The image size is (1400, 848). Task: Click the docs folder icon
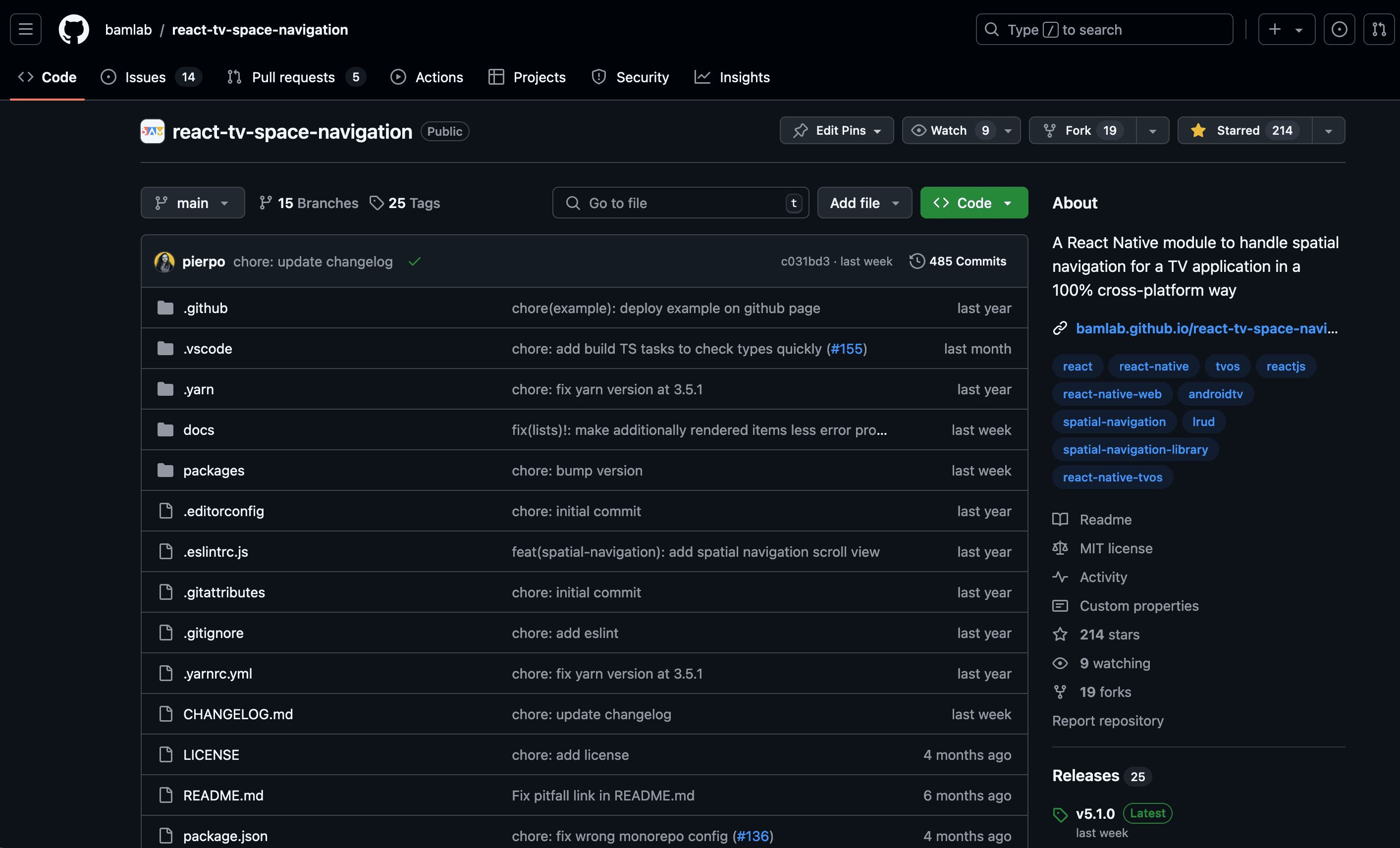165,430
